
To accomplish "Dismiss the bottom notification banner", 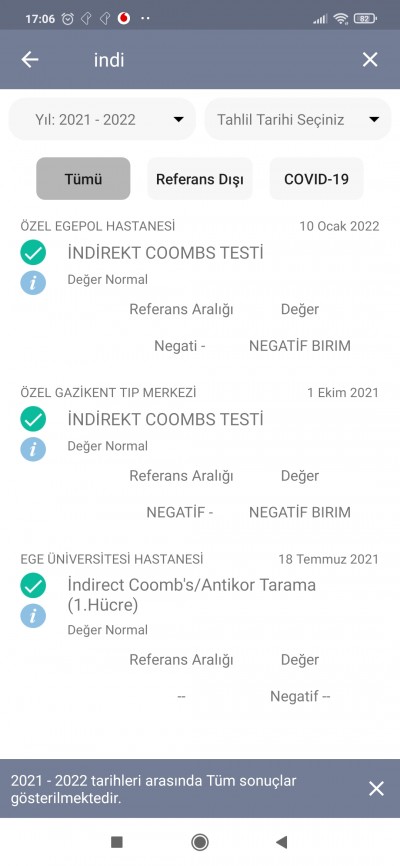I will (x=376, y=789).
